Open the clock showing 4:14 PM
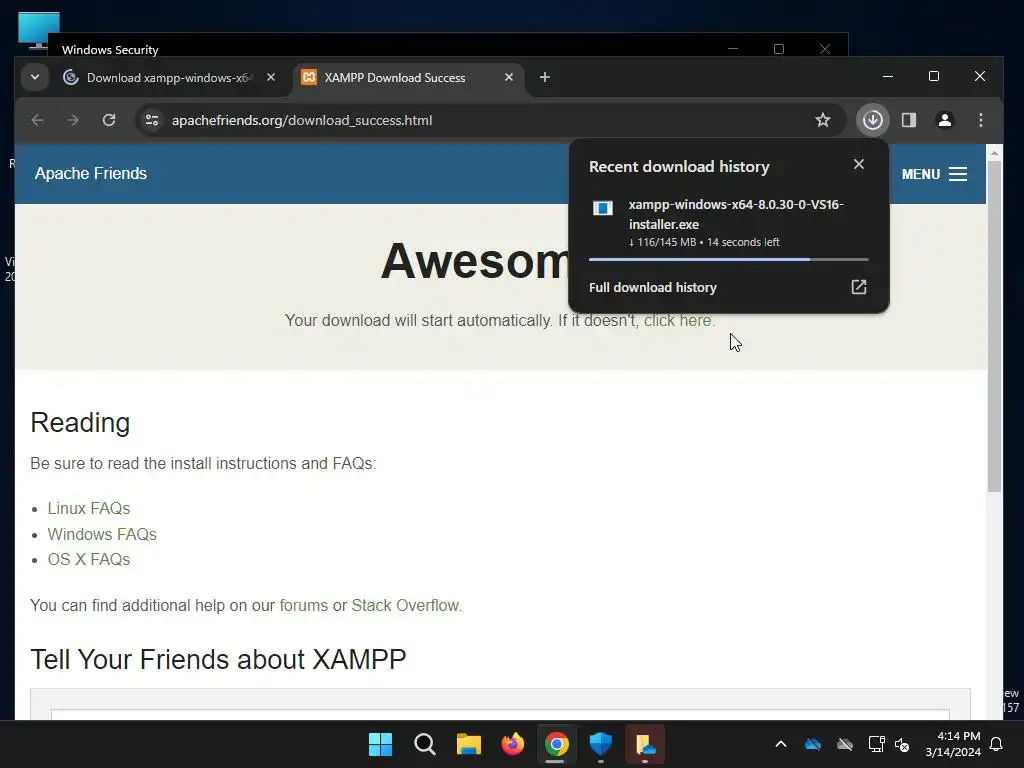 point(953,744)
